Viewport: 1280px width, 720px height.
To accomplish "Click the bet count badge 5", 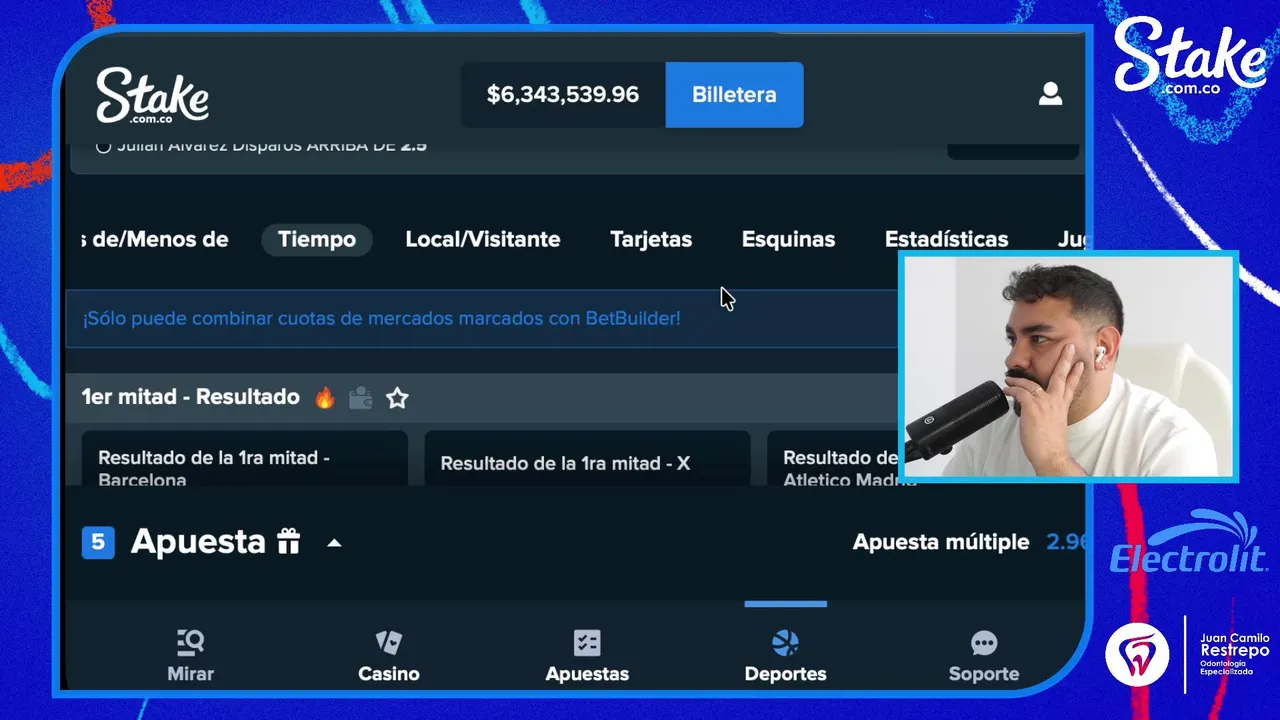I will [98, 542].
